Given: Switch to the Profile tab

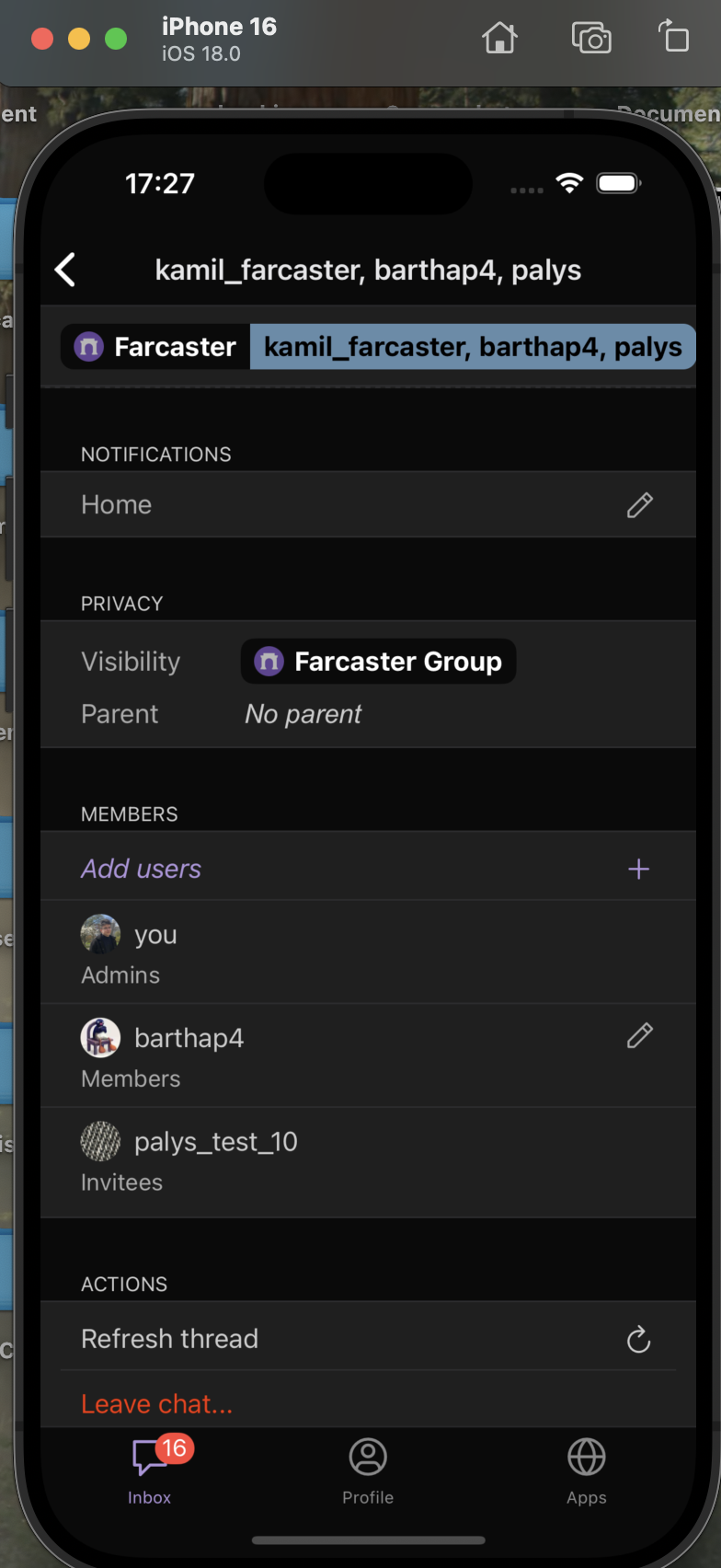Looking at the screenshot, I should pos(368,1470).
